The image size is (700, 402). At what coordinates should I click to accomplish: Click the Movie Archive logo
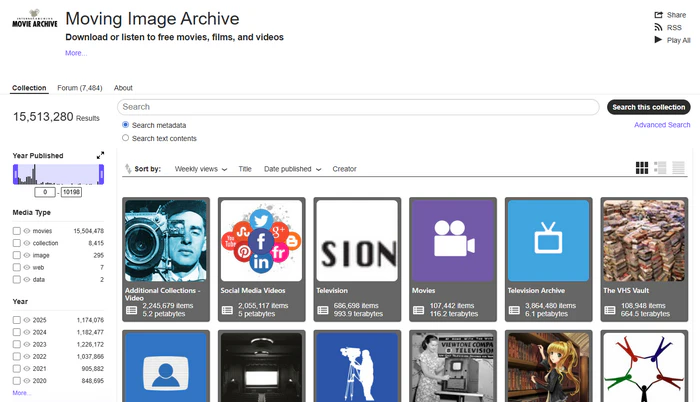pos(35,19)
